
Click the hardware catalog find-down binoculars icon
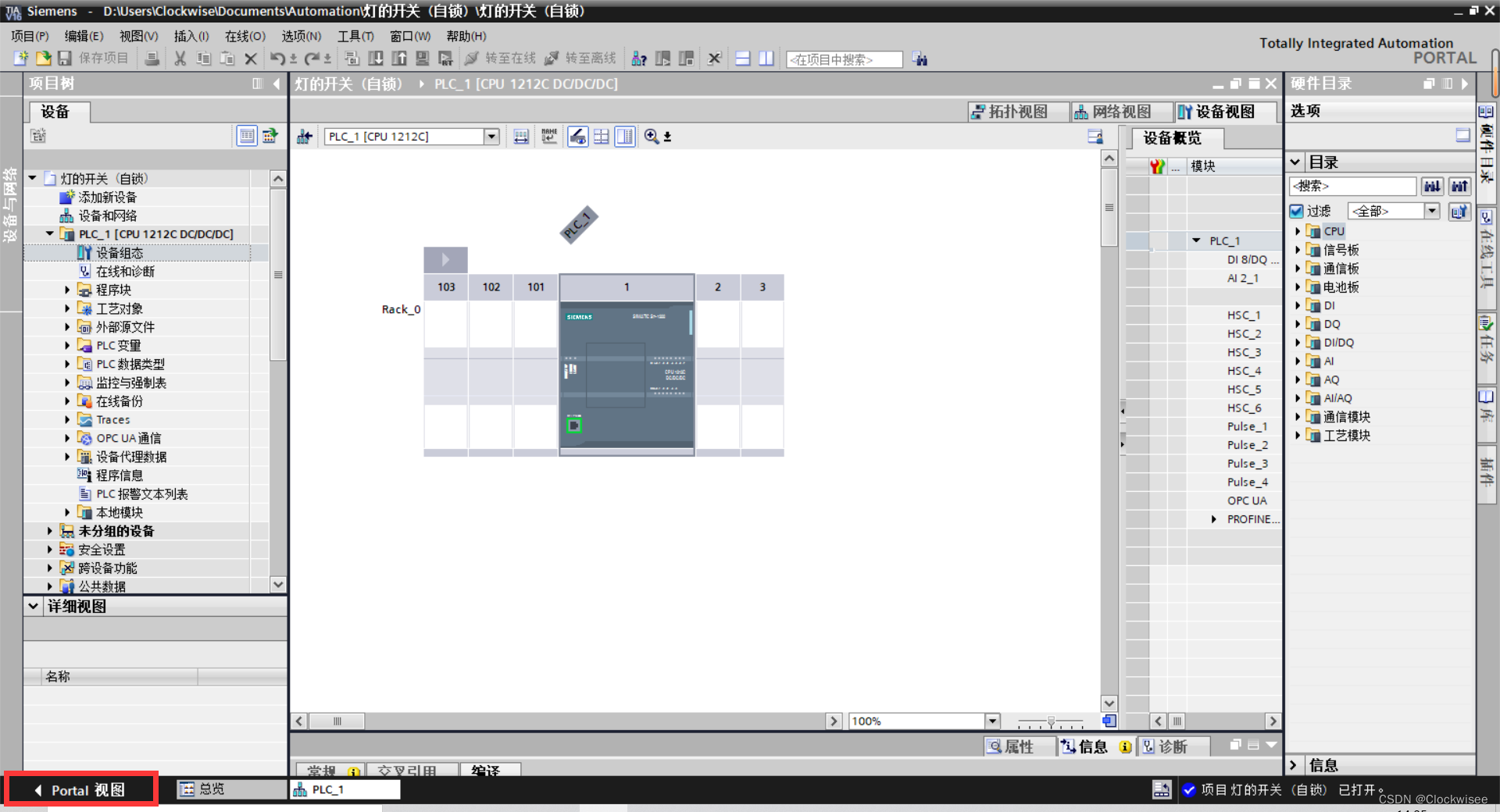point(1432,186)
